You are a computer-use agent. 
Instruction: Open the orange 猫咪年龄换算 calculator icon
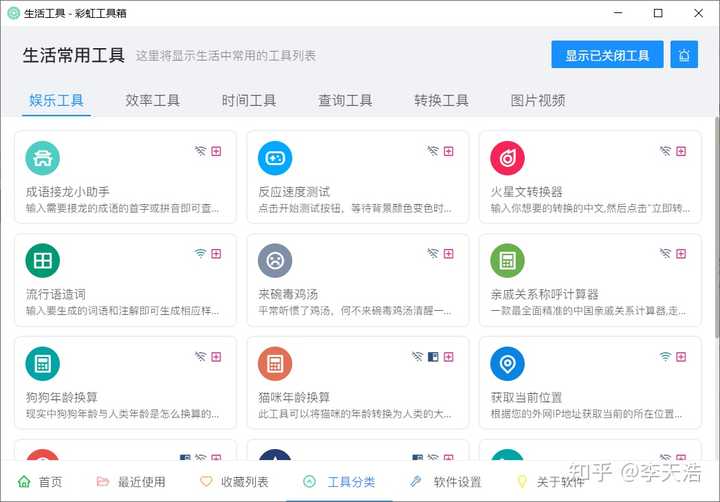[x=275, y=364]
